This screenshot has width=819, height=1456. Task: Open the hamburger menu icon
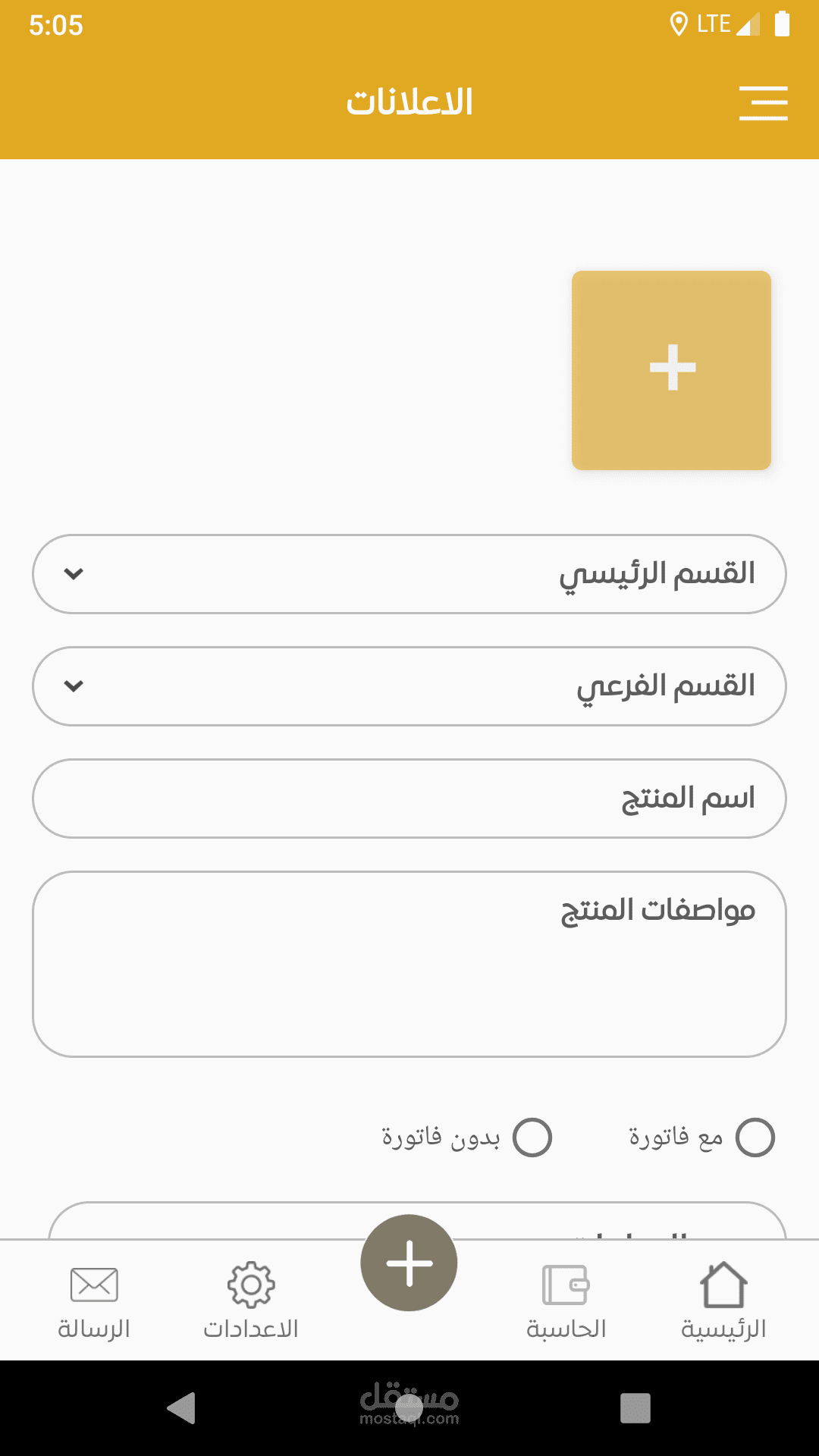[763, 103]
